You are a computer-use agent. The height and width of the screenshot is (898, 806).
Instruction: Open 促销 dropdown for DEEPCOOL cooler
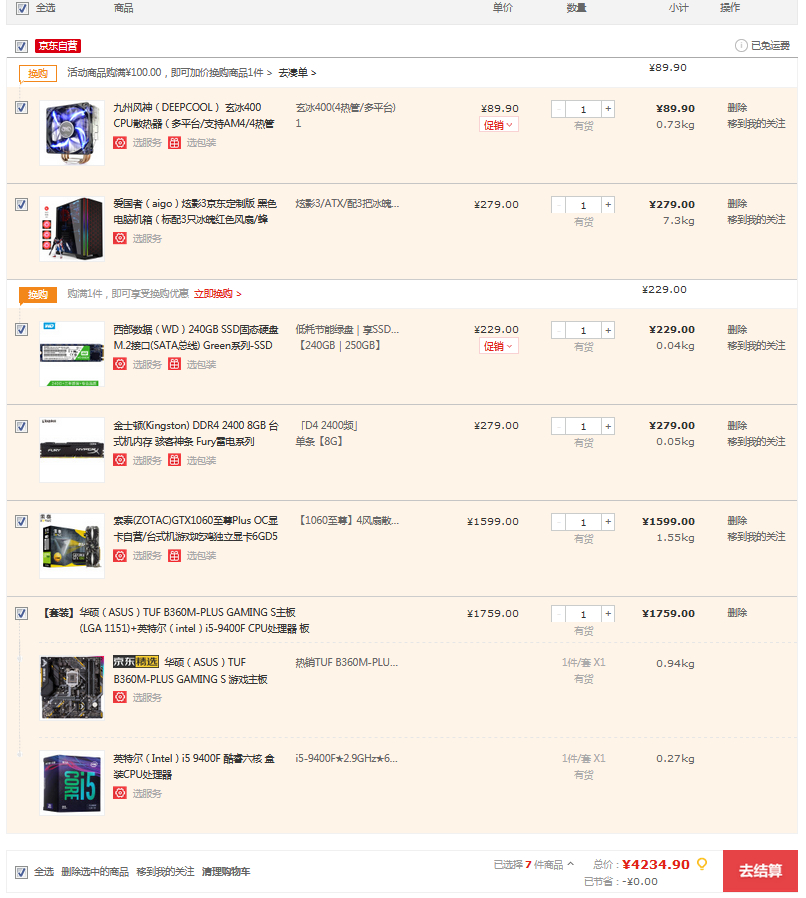[x=498, y=125]
